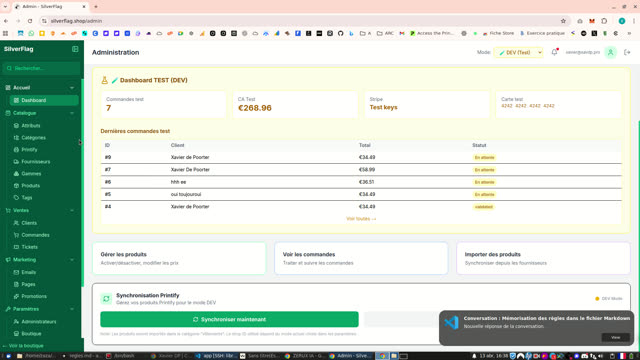
Task: Click the En attente badge of order #9
Action: pos(484,158)
